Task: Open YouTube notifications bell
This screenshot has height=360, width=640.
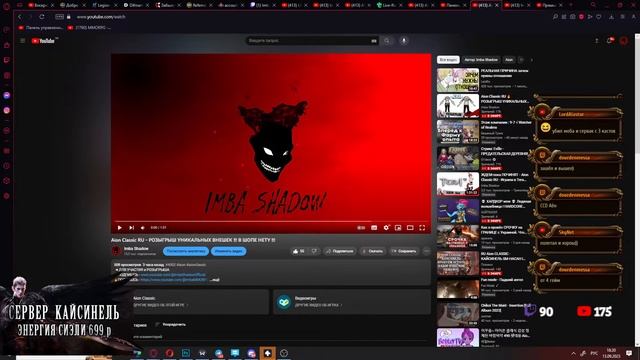Action: click(610, 41)
